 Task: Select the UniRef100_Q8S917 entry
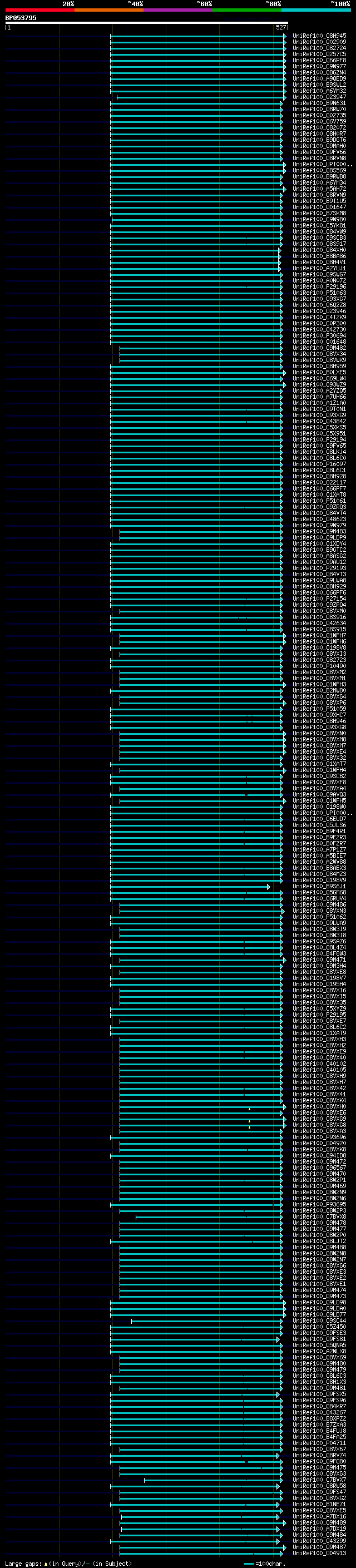click(319, 244)
